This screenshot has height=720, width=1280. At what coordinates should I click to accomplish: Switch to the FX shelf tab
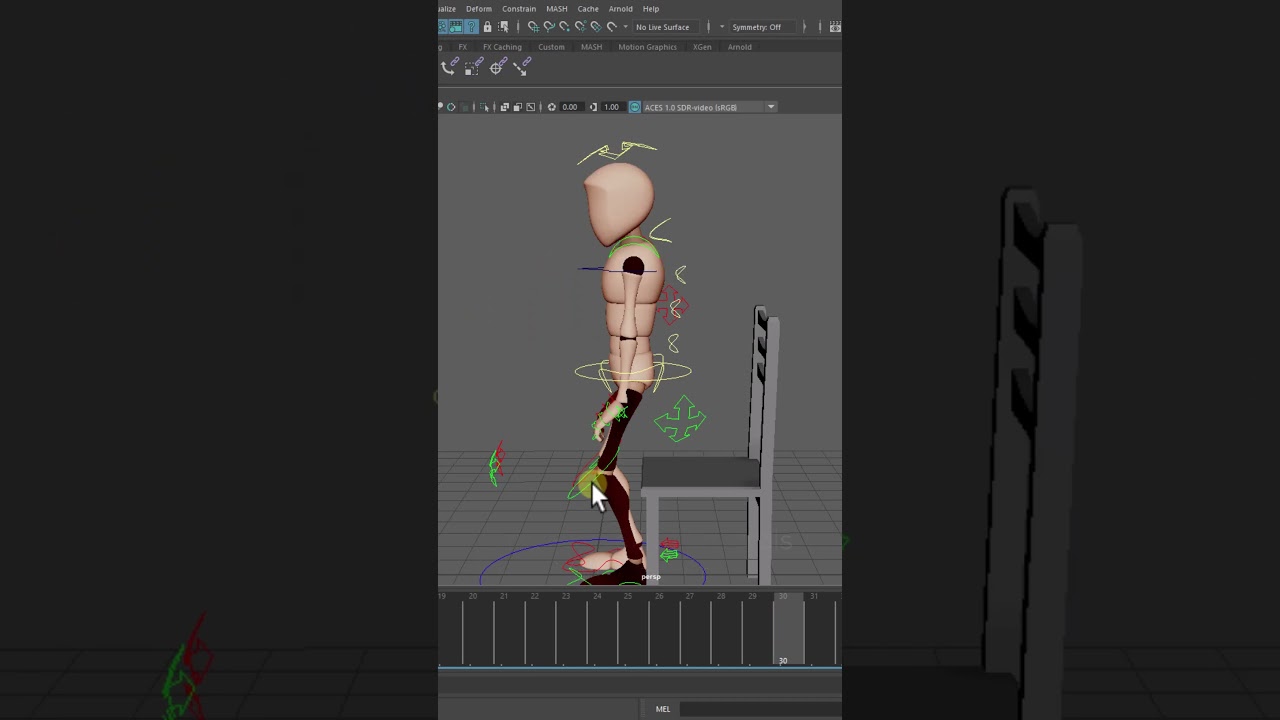pyautogui.click(x=463, y=47)
